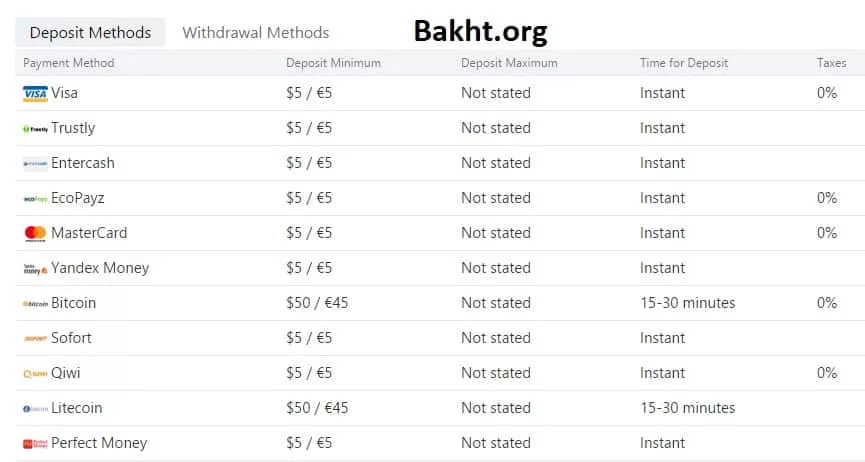Image resolution: width=865 pixels, height=462 pixels.
Task: Click the Bitcoin logo icon
Action: tap(35, 303)
